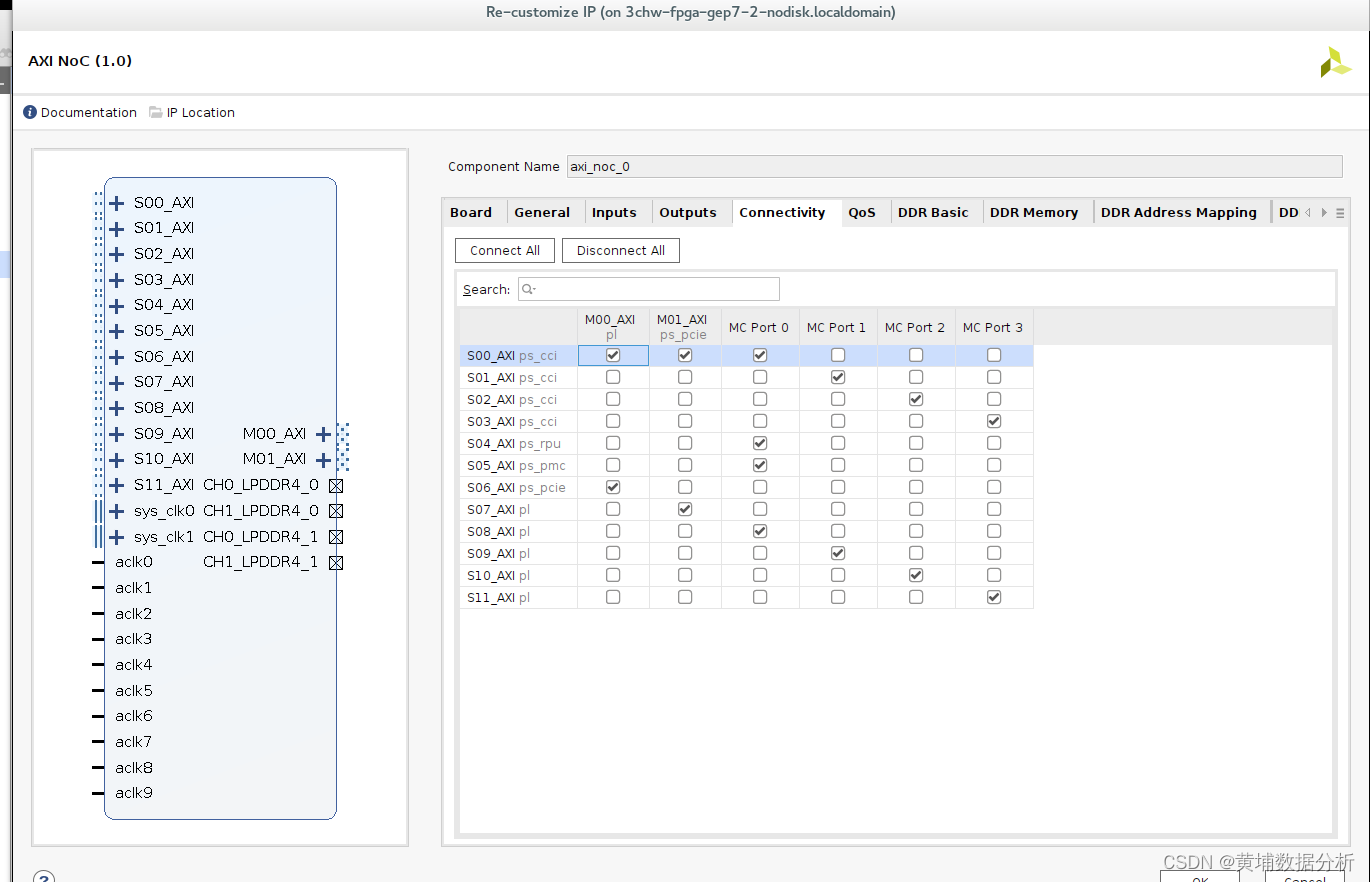Click the Documentation info icon

tap(30, 112)
